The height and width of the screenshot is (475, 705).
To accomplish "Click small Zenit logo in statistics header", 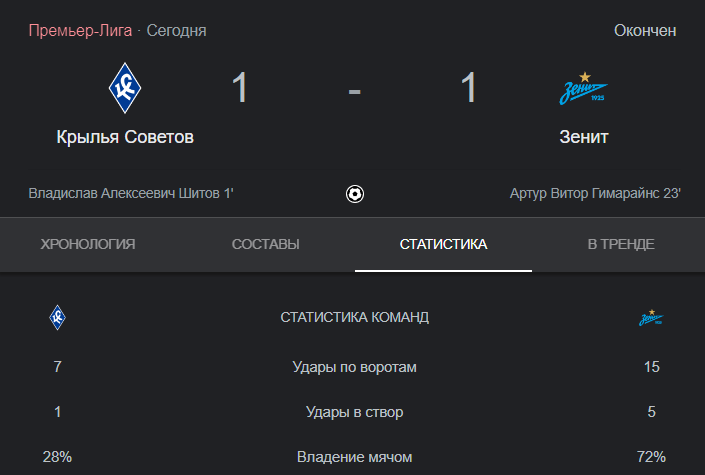I will coord(651,318).
